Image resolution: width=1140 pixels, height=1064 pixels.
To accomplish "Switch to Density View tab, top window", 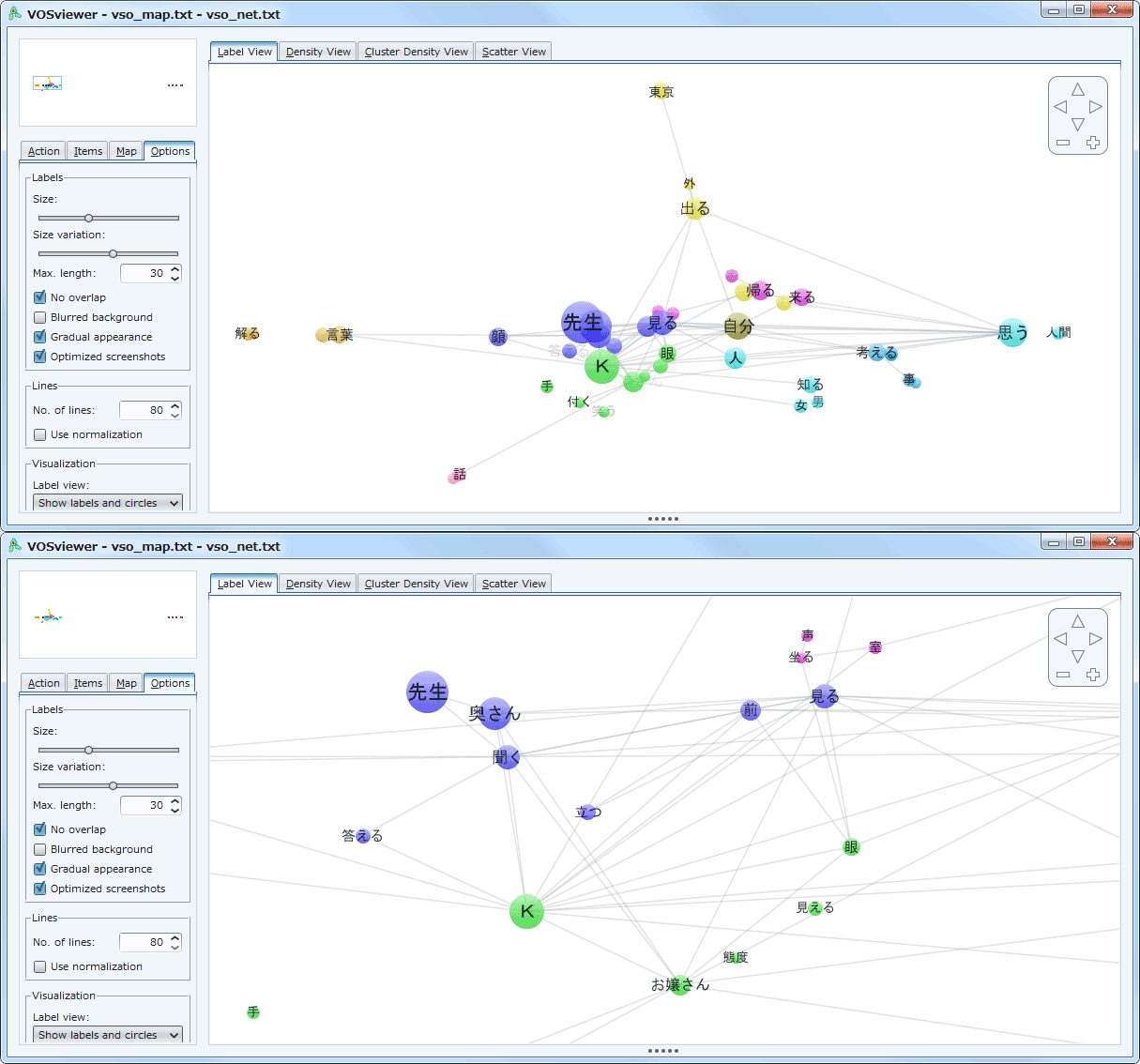I will tap(318, 52).
